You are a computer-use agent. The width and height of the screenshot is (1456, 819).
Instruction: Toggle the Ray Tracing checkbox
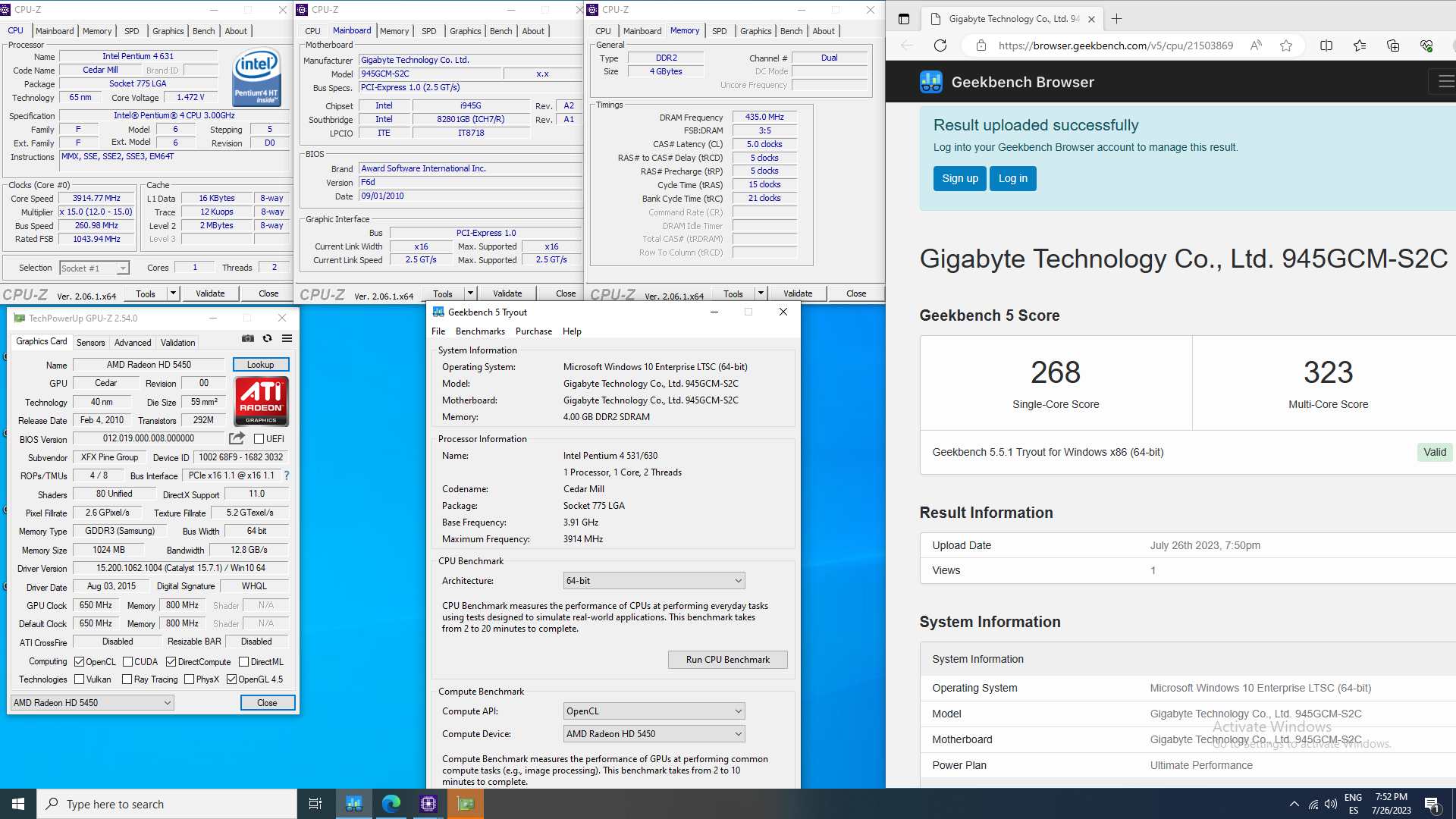click(x=127, y=679)
